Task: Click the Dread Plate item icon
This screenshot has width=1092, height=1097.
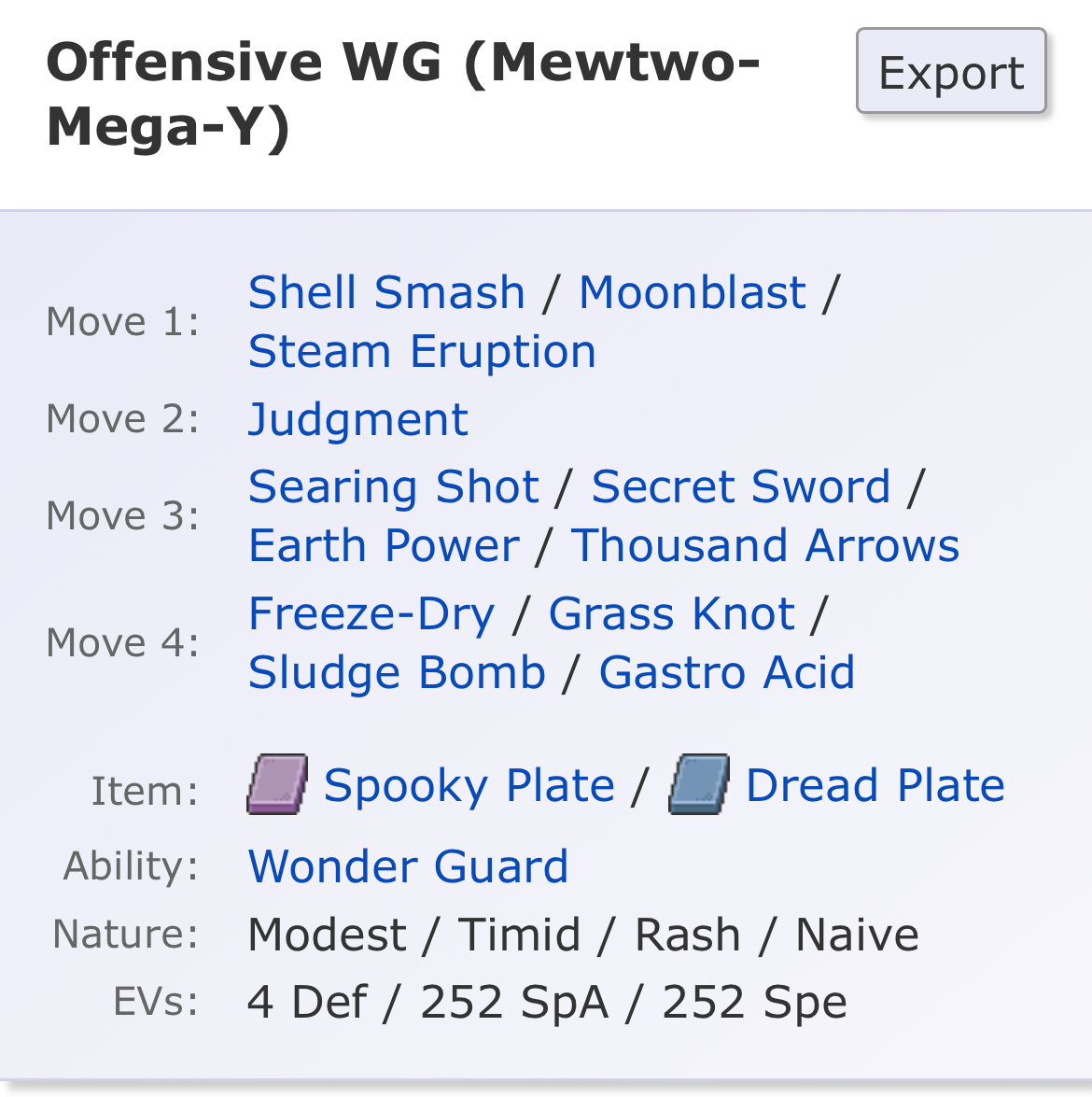Action: tap(699, 785)
